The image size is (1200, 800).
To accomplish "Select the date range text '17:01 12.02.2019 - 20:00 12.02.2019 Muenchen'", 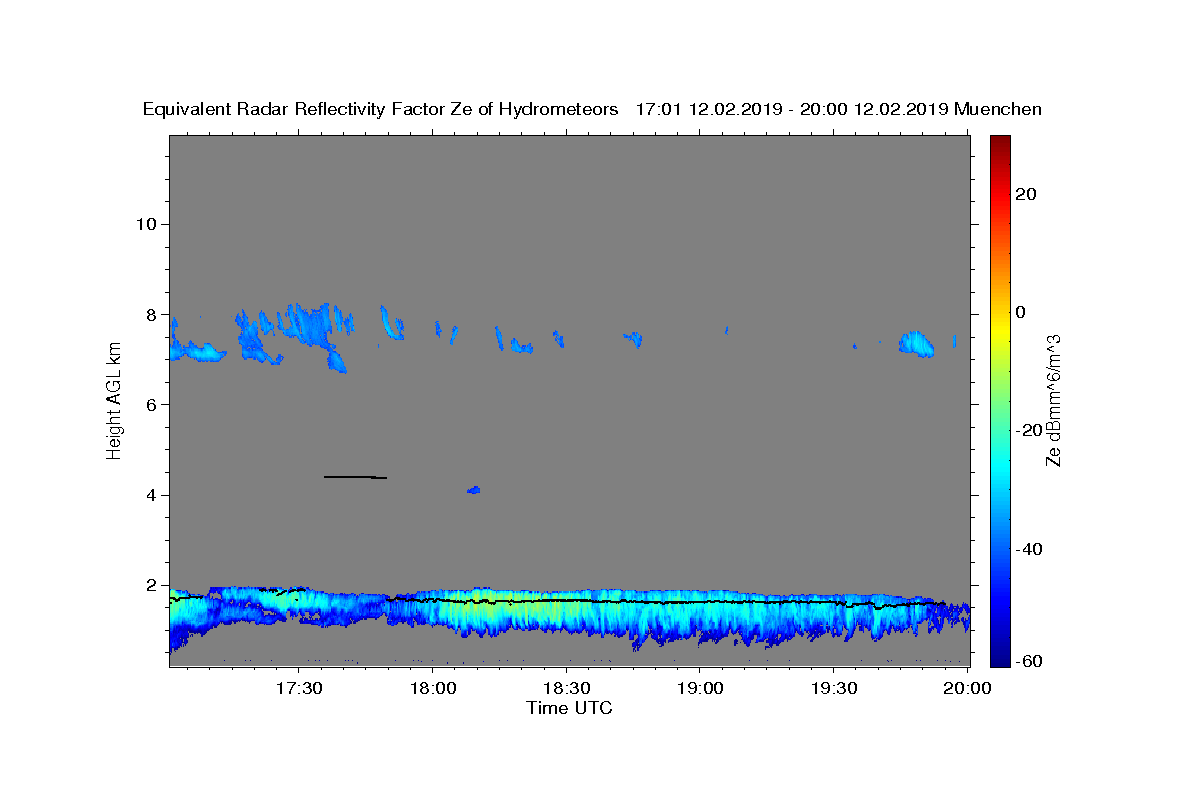I will pyautogui.click(x=839, y=110).
